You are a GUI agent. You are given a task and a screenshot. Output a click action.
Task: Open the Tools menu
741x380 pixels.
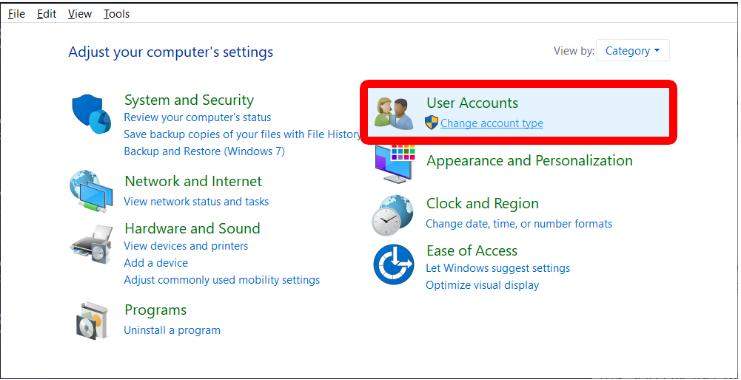116,14
